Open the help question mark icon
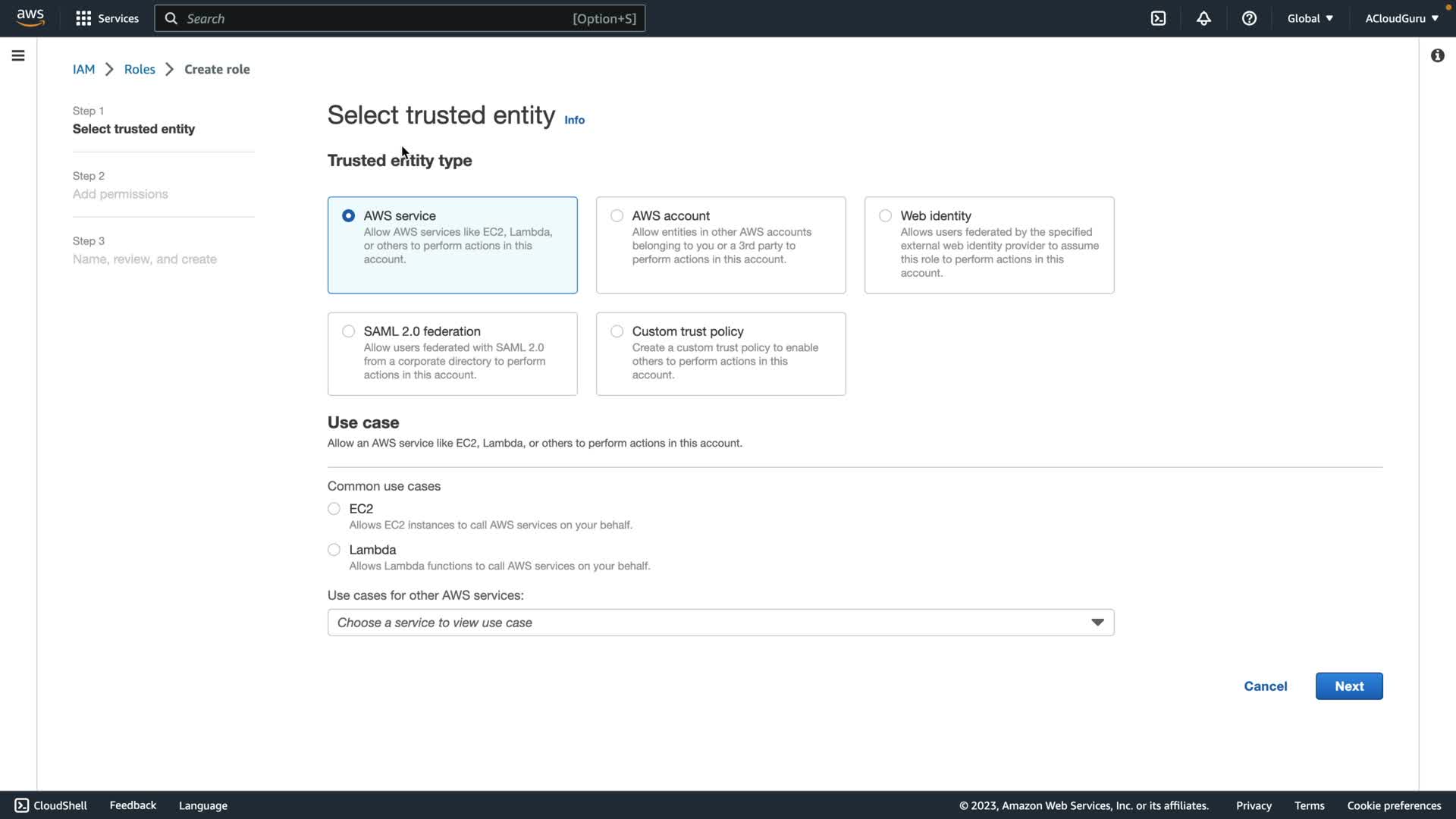 (1249, 18)
